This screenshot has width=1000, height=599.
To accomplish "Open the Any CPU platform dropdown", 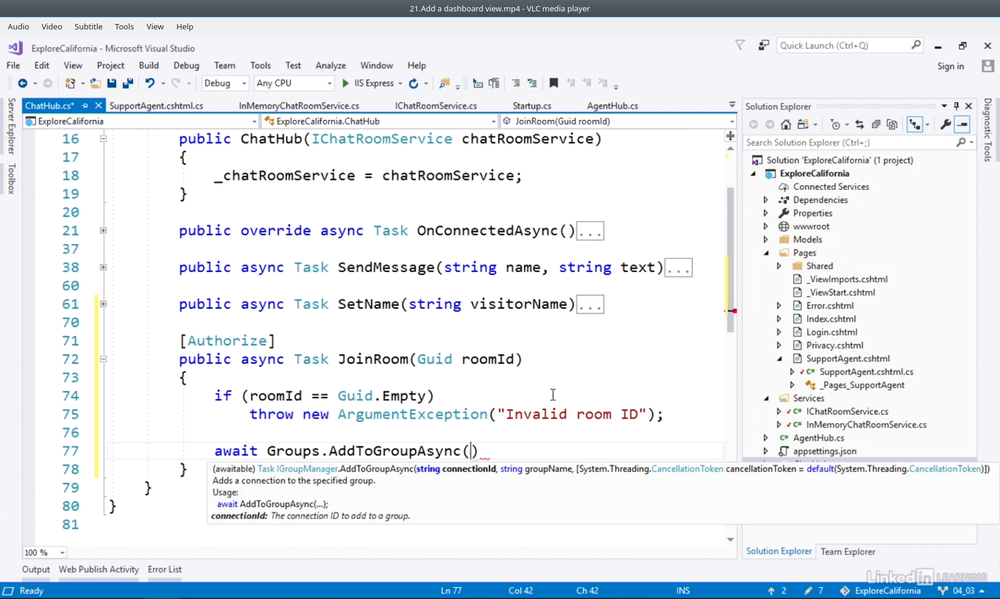I will pos(293,84).
